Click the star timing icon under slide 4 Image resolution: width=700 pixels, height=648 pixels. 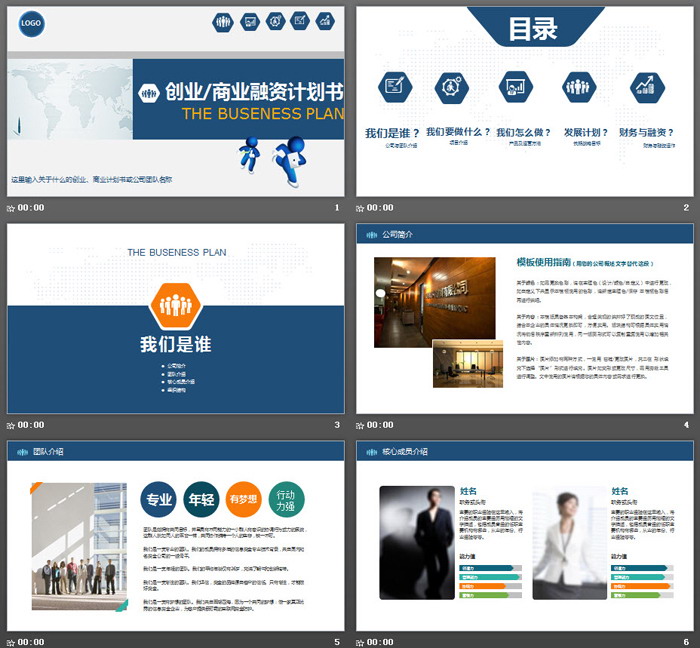pyautogui.click(x=360, y=425)
